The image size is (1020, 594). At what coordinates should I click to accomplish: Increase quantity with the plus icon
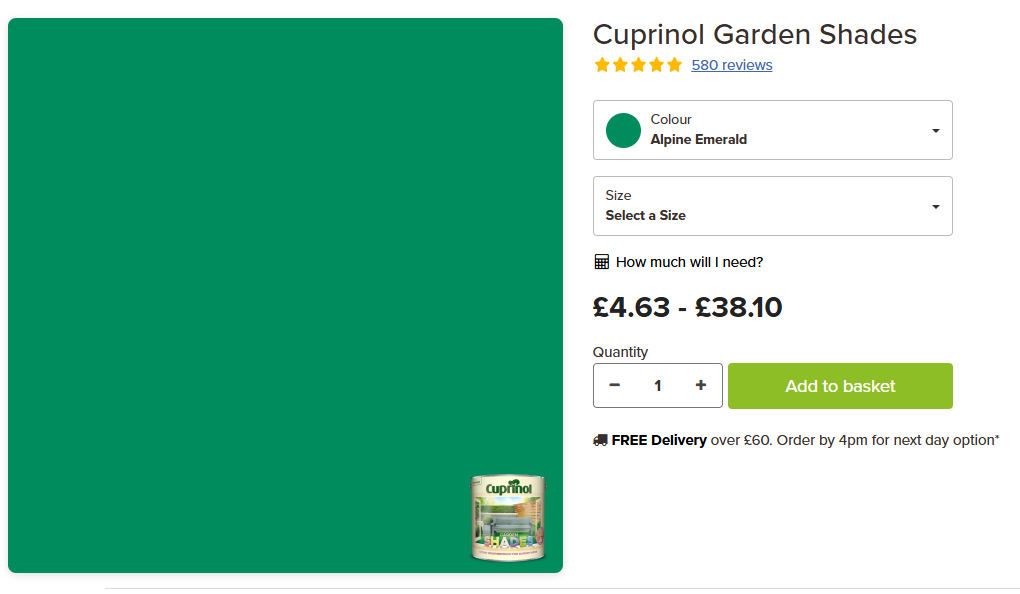point(701,385)
